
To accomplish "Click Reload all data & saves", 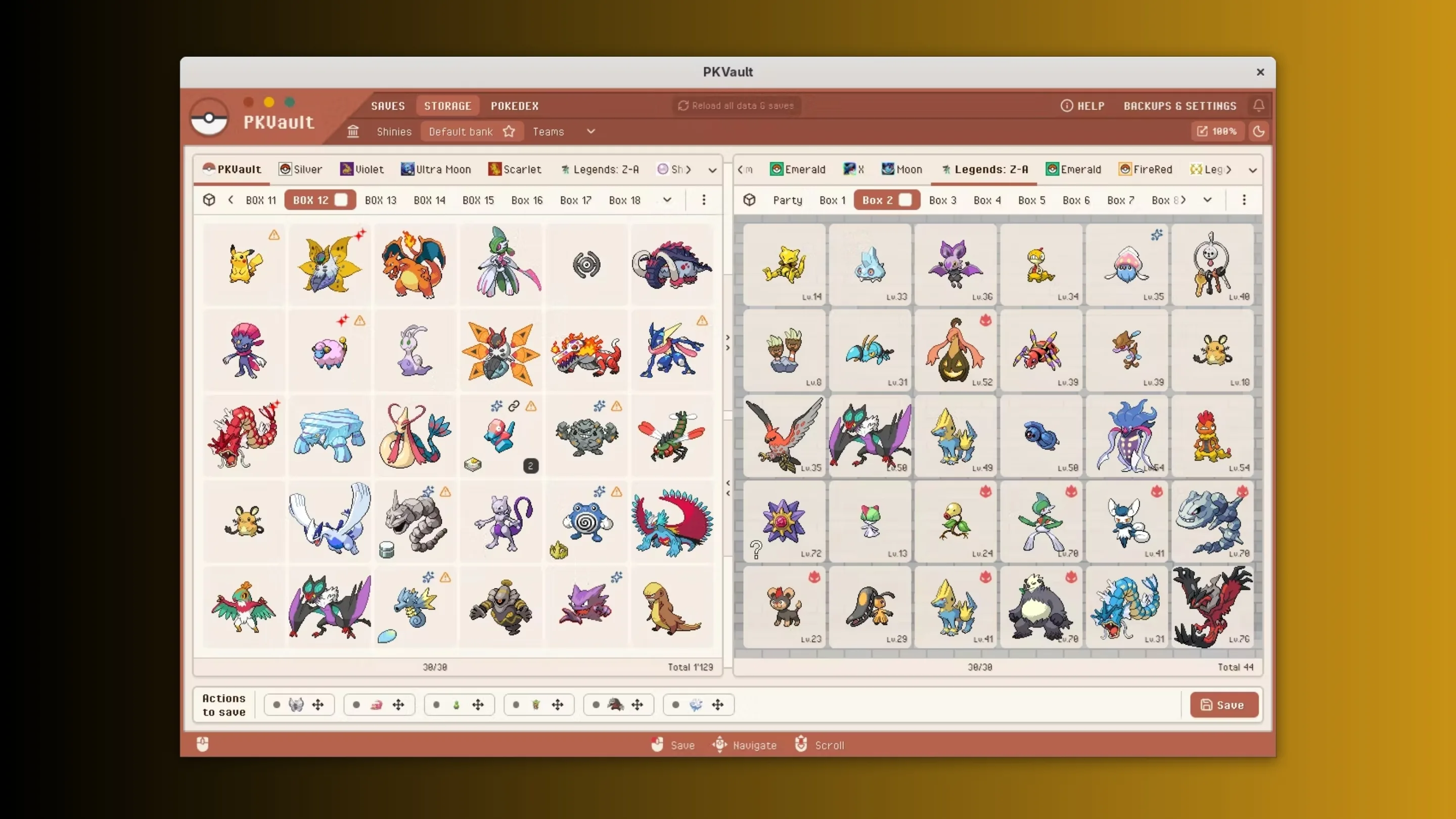I will click(737, 105).
